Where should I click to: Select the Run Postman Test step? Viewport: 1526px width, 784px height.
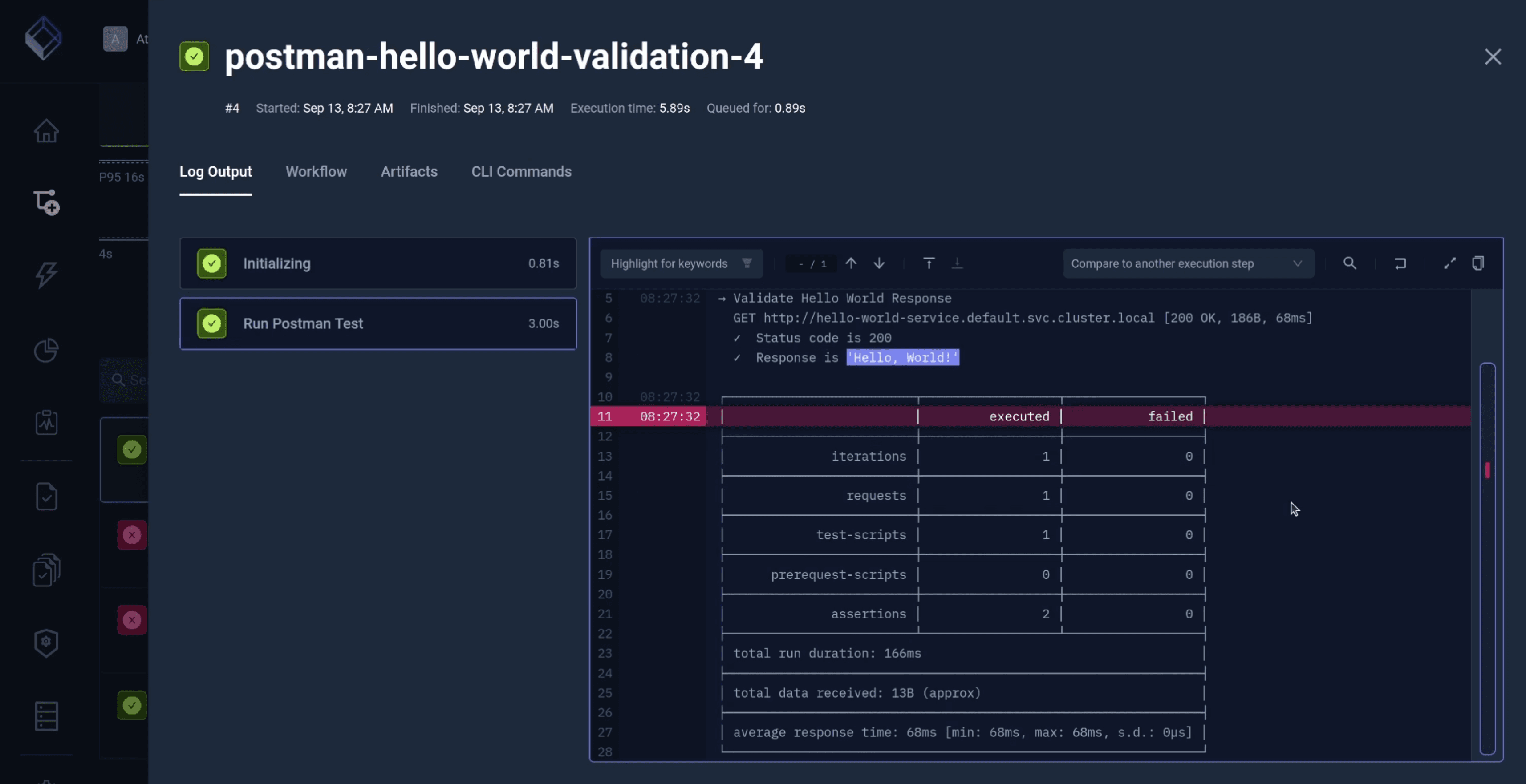(x=378, y=323)
